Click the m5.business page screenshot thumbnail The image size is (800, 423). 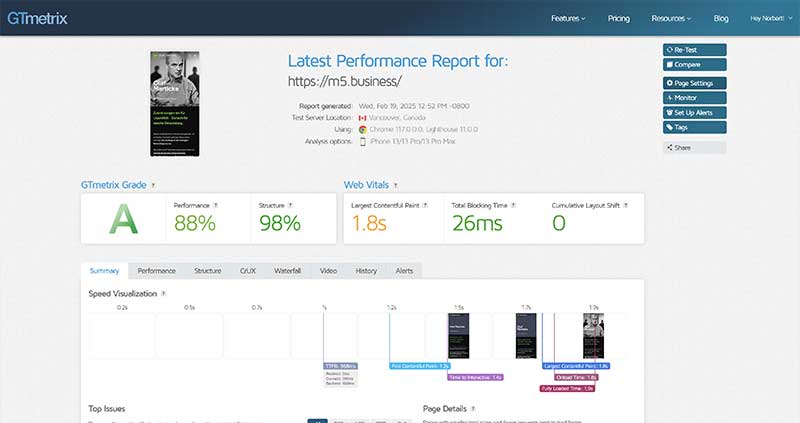(174, 103)
